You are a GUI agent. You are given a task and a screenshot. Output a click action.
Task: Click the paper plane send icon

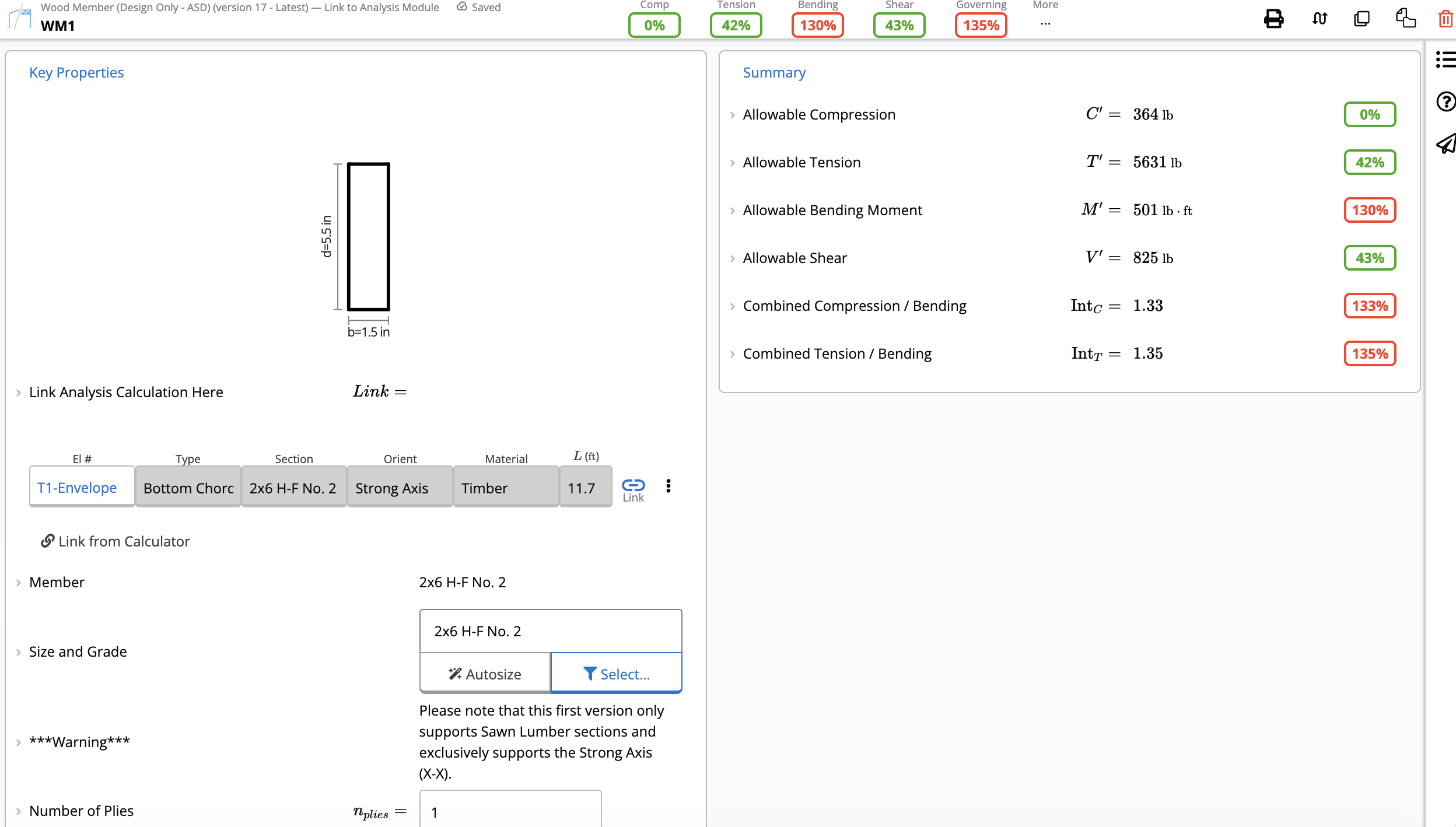point(1445,143)
